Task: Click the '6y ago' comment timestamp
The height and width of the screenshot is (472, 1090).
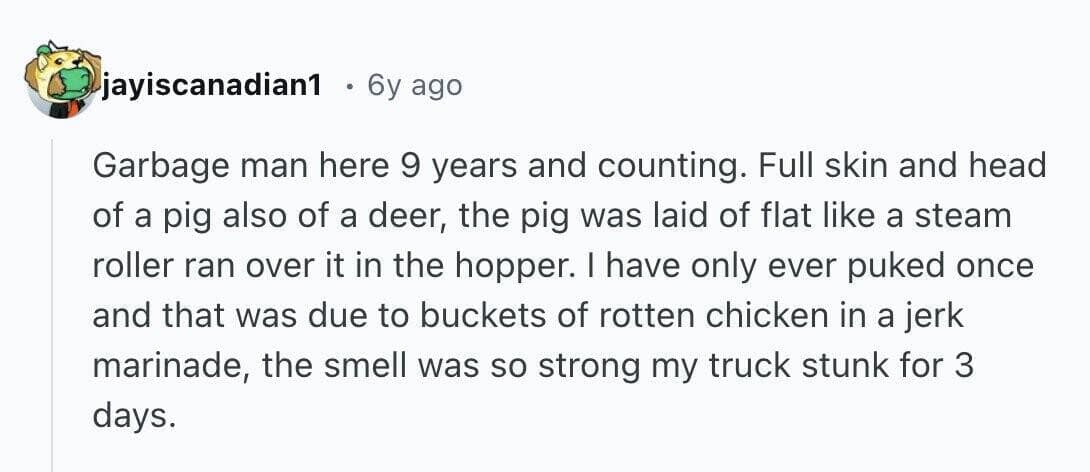Action: 415,86
